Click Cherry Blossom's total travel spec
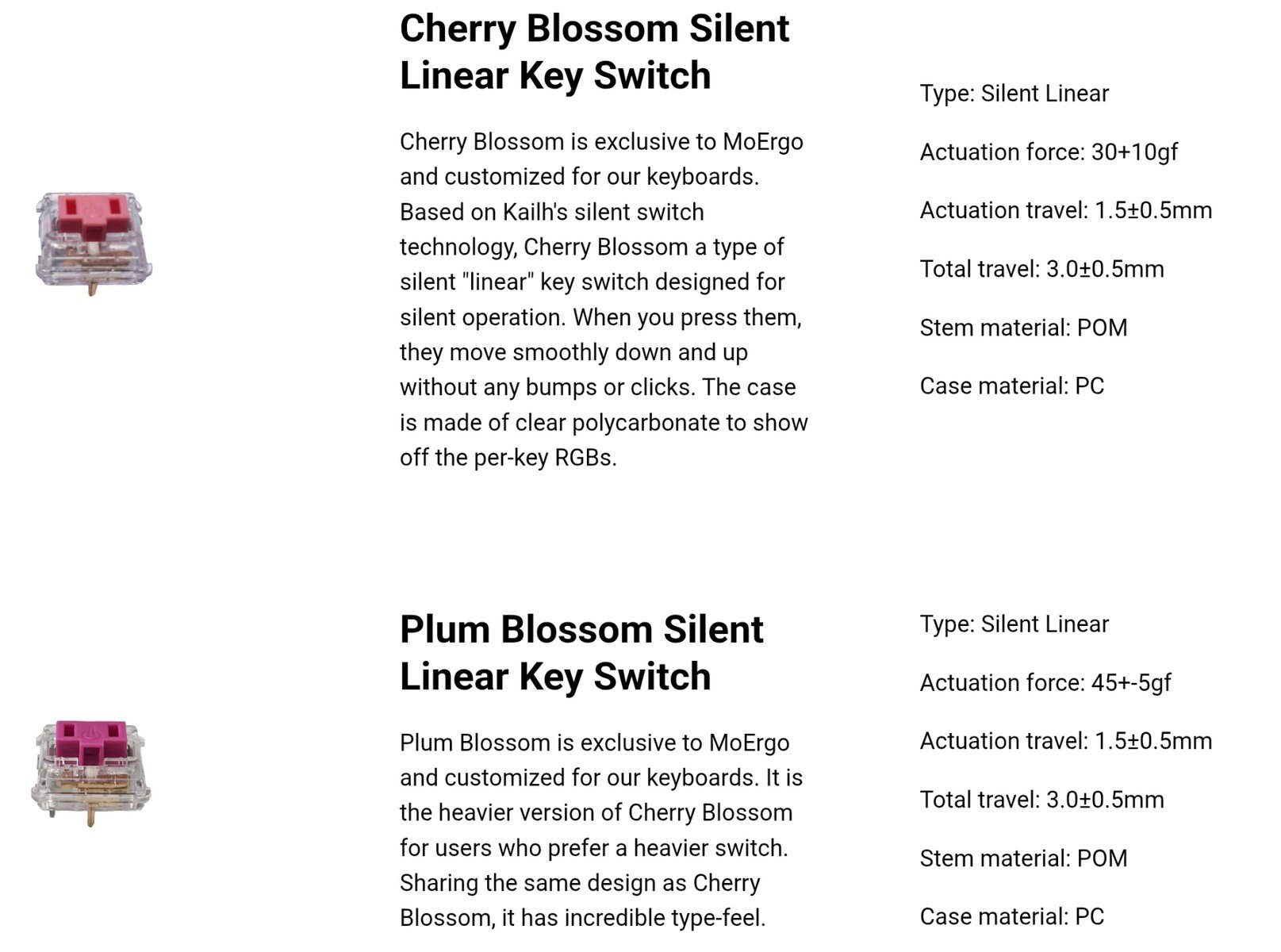Image resolution: width=1281 pixels, height=952 pixels. (1041, 270)
